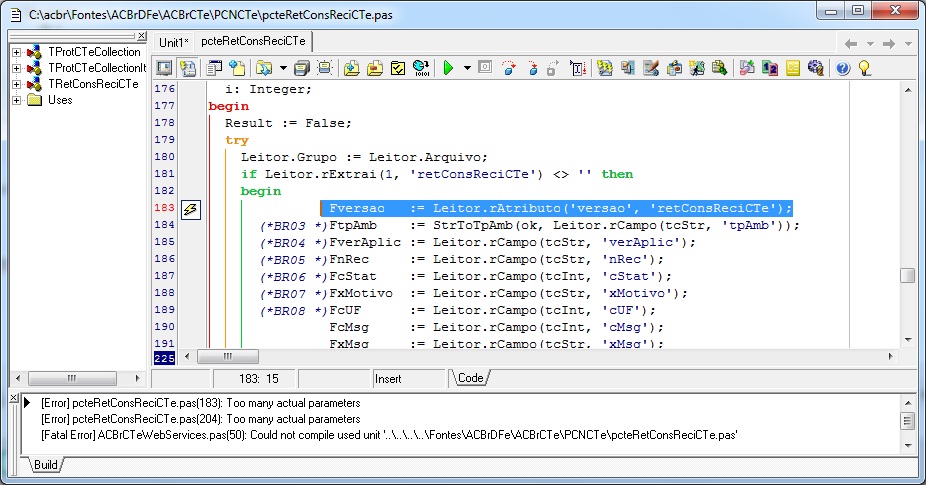Click the editor scrollbar down arrow
926x485 pixels.
click(908, 340)
